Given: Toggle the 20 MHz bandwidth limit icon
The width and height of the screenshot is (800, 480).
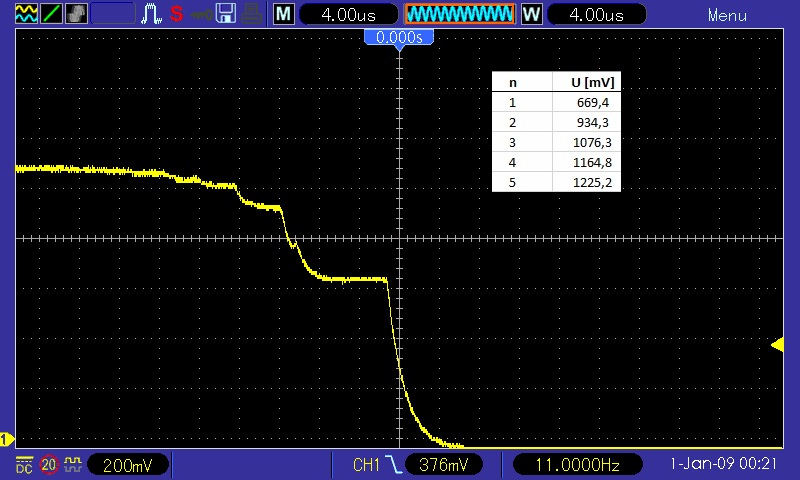Looking at the screenshot, I should 49,465.
